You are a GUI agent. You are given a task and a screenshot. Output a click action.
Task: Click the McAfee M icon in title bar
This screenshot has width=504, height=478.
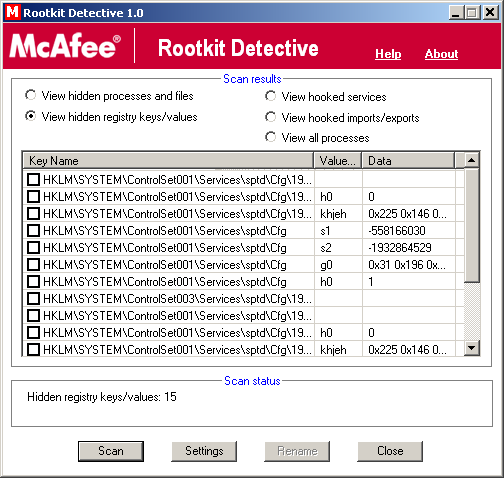coord(12,12)
